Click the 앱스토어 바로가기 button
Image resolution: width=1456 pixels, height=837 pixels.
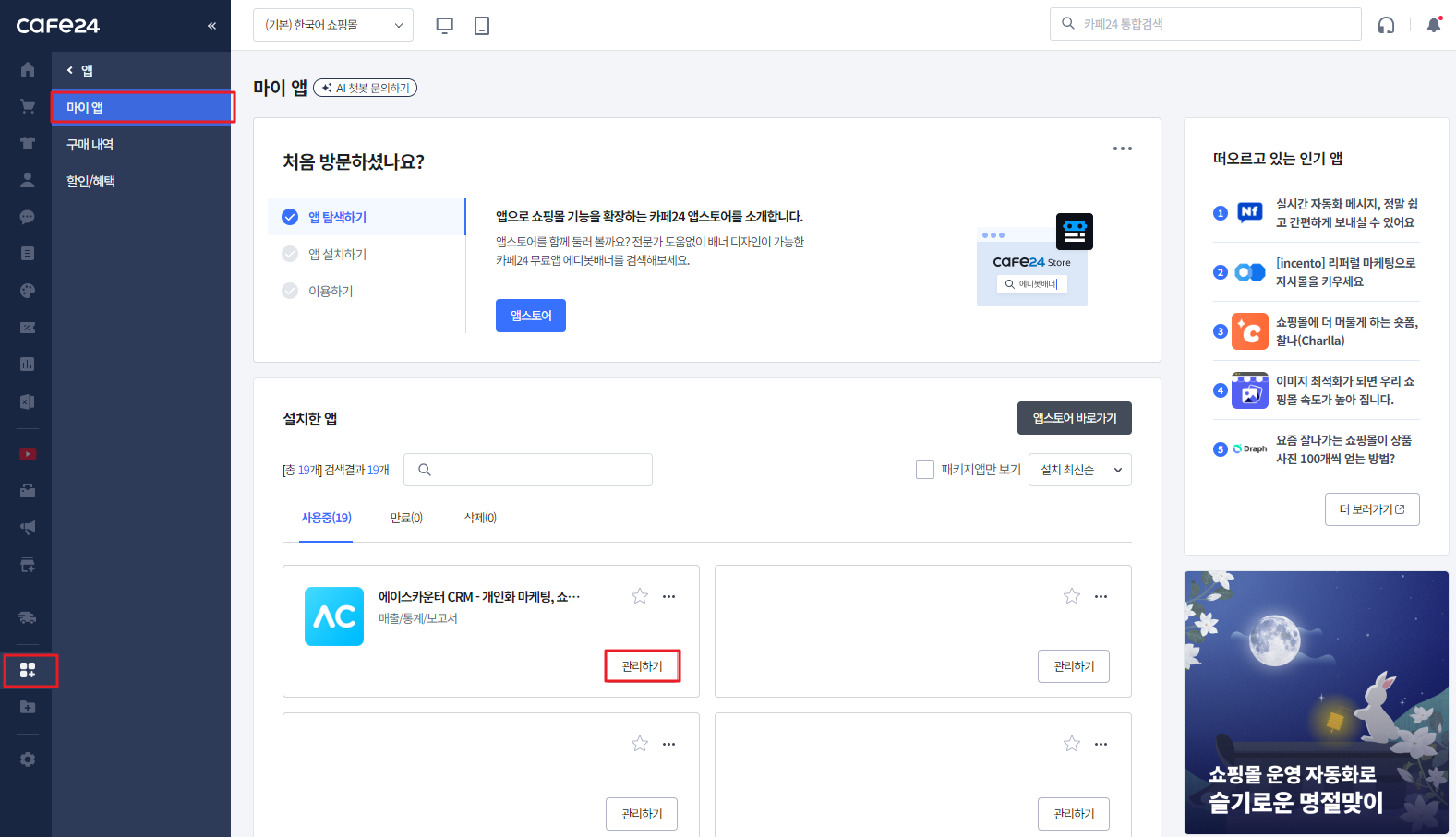(1074, 418)
